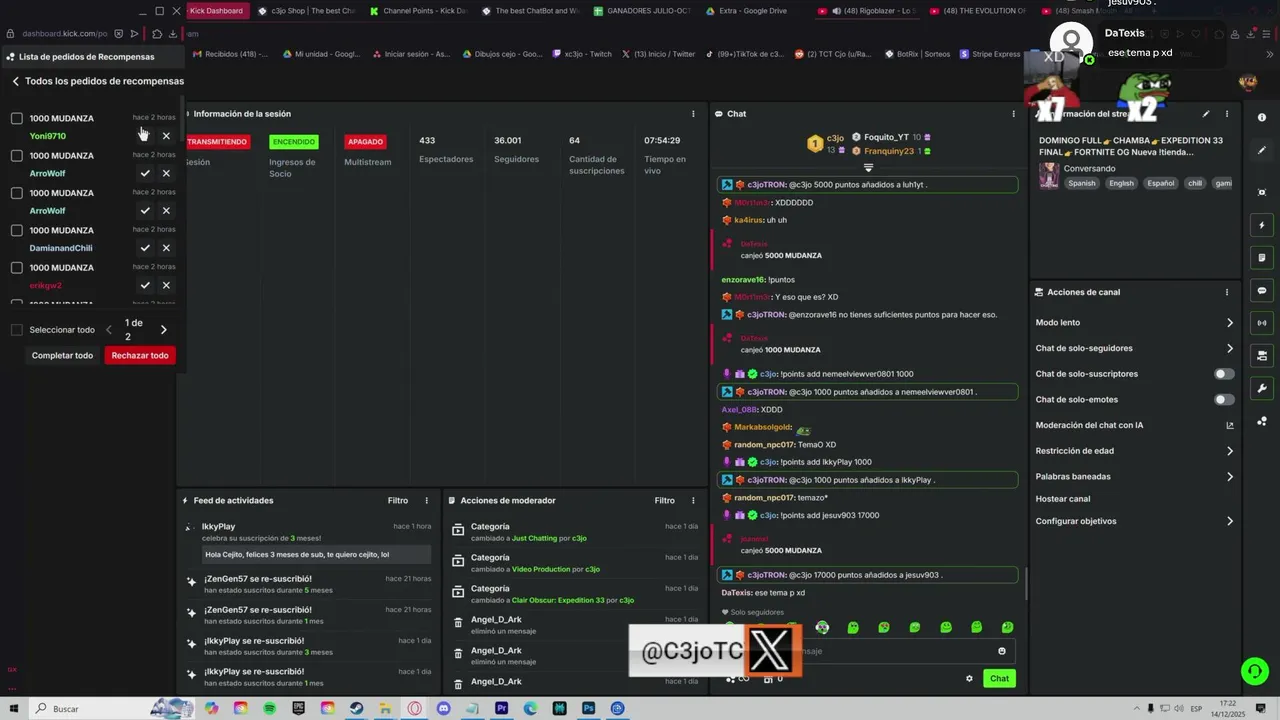Check second ArroWolf request checkbox
The height and width of the screenshot is (720, 1280).
click(x=17, y=193)
